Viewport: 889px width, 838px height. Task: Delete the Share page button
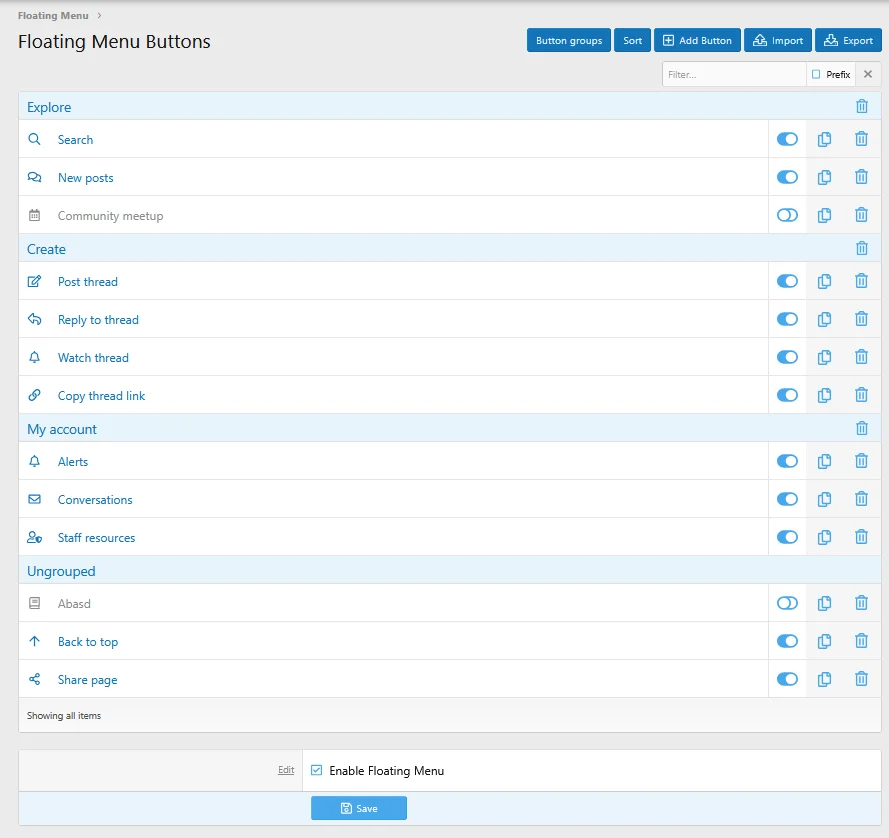tap(861, 679)
